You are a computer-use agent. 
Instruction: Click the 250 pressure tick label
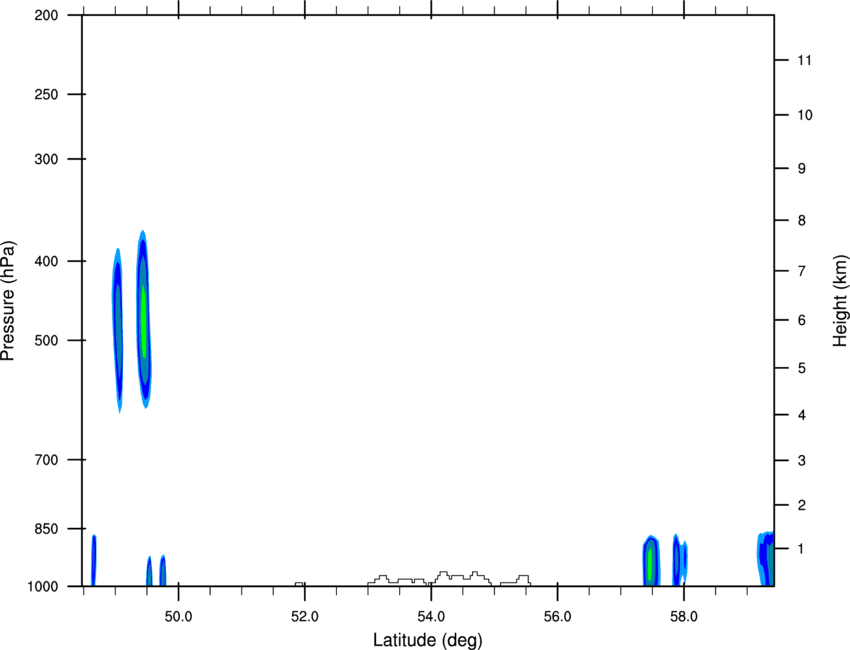coord(47,94)
